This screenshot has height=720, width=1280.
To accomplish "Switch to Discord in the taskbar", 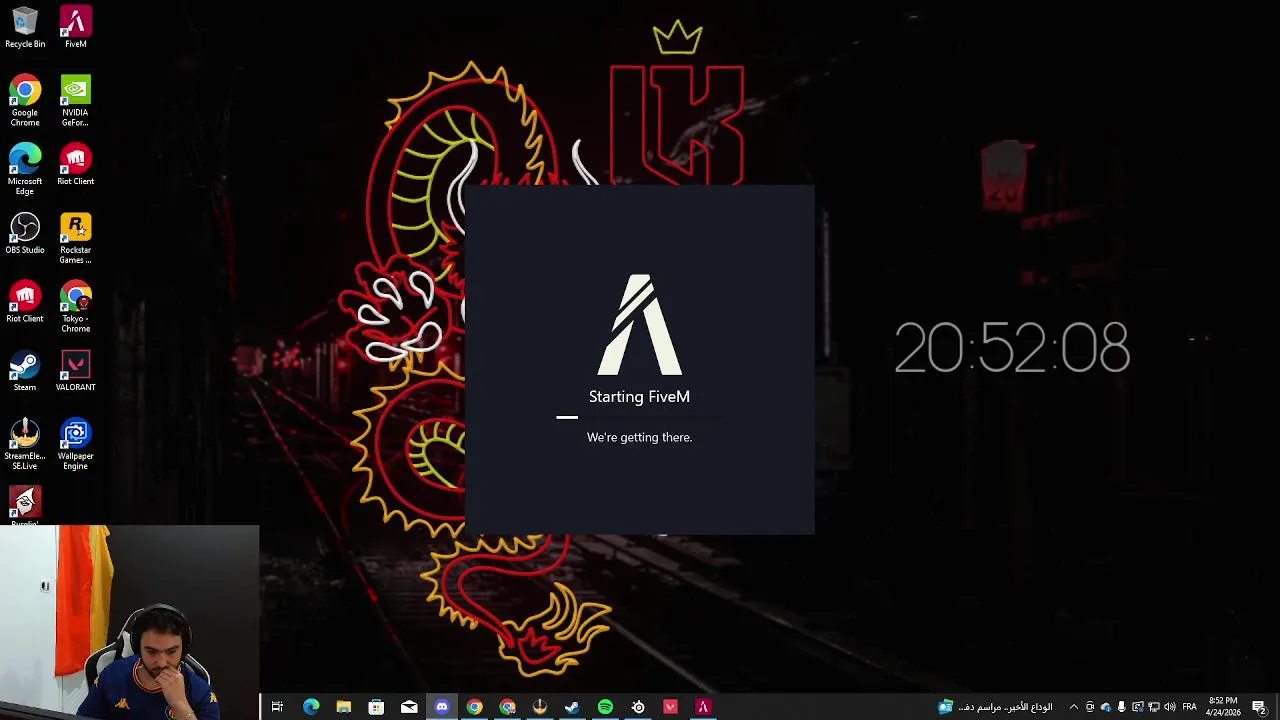I will 442,707.
